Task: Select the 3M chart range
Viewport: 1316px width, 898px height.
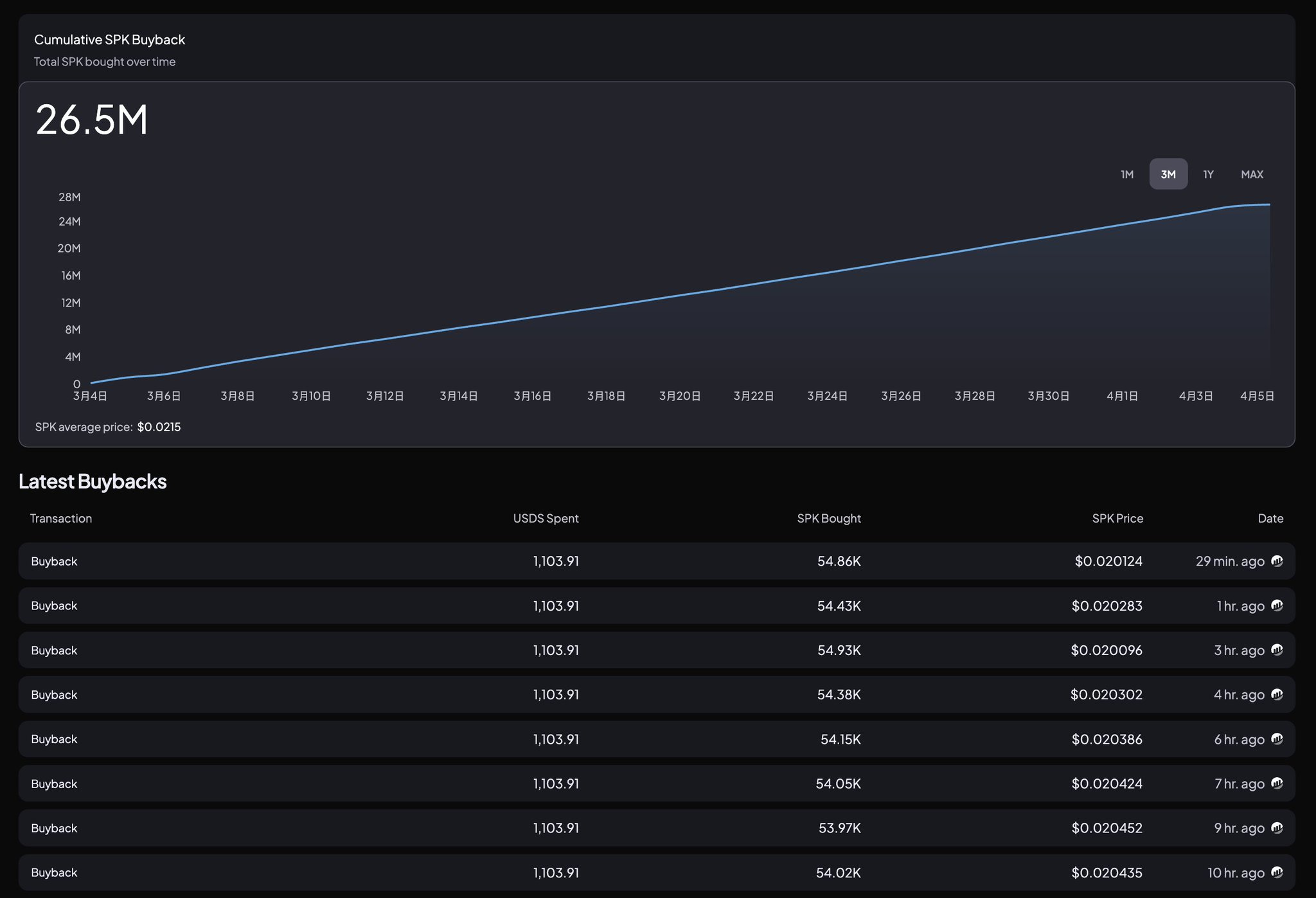Action: tap(1168, 174)
